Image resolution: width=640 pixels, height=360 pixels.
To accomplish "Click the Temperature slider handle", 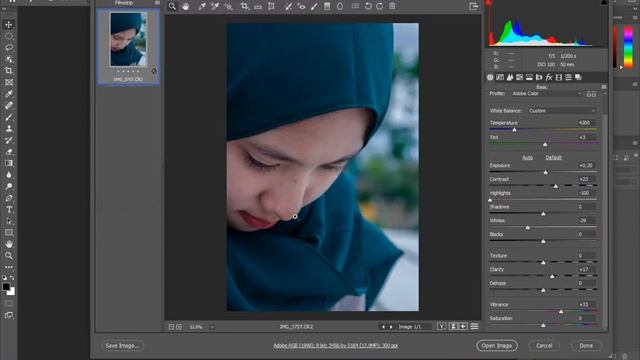I will [x=514, y=130].
